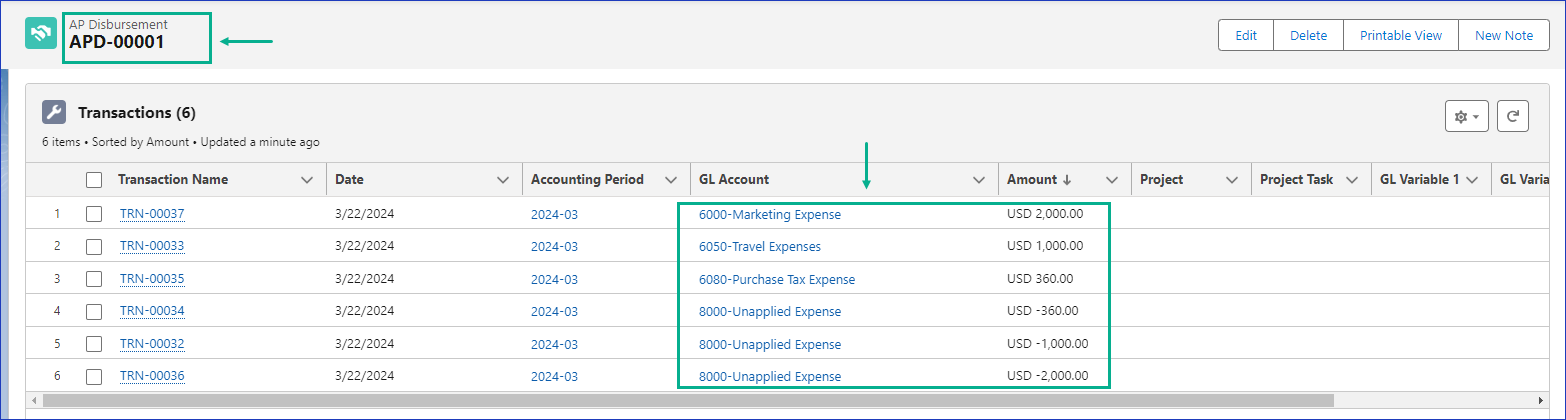Image resolution: width=1566 pixels, height=420 pixels.
Task: Open Printable View
Action: [1400, 35]
